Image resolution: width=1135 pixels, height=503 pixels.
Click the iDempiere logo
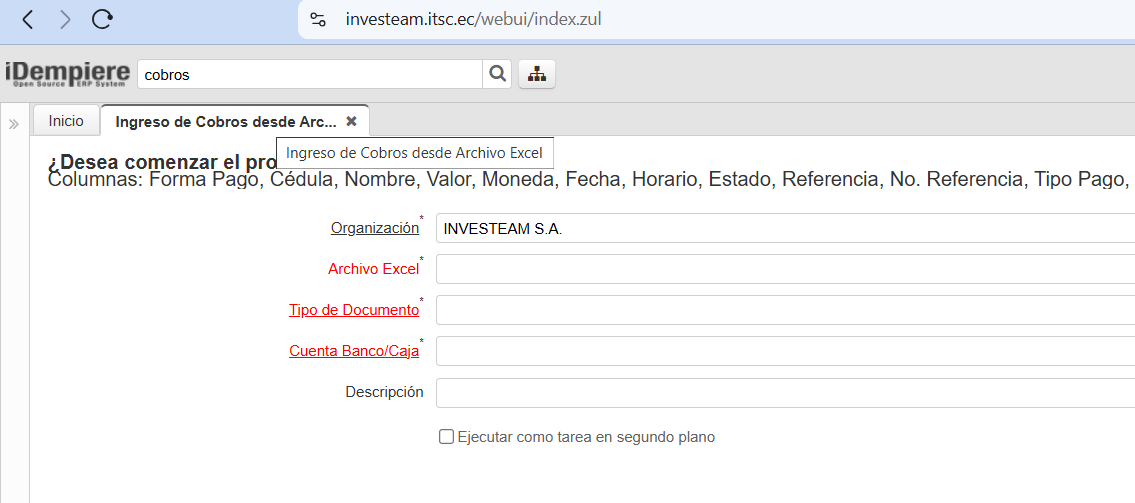(x=67, y=74)
